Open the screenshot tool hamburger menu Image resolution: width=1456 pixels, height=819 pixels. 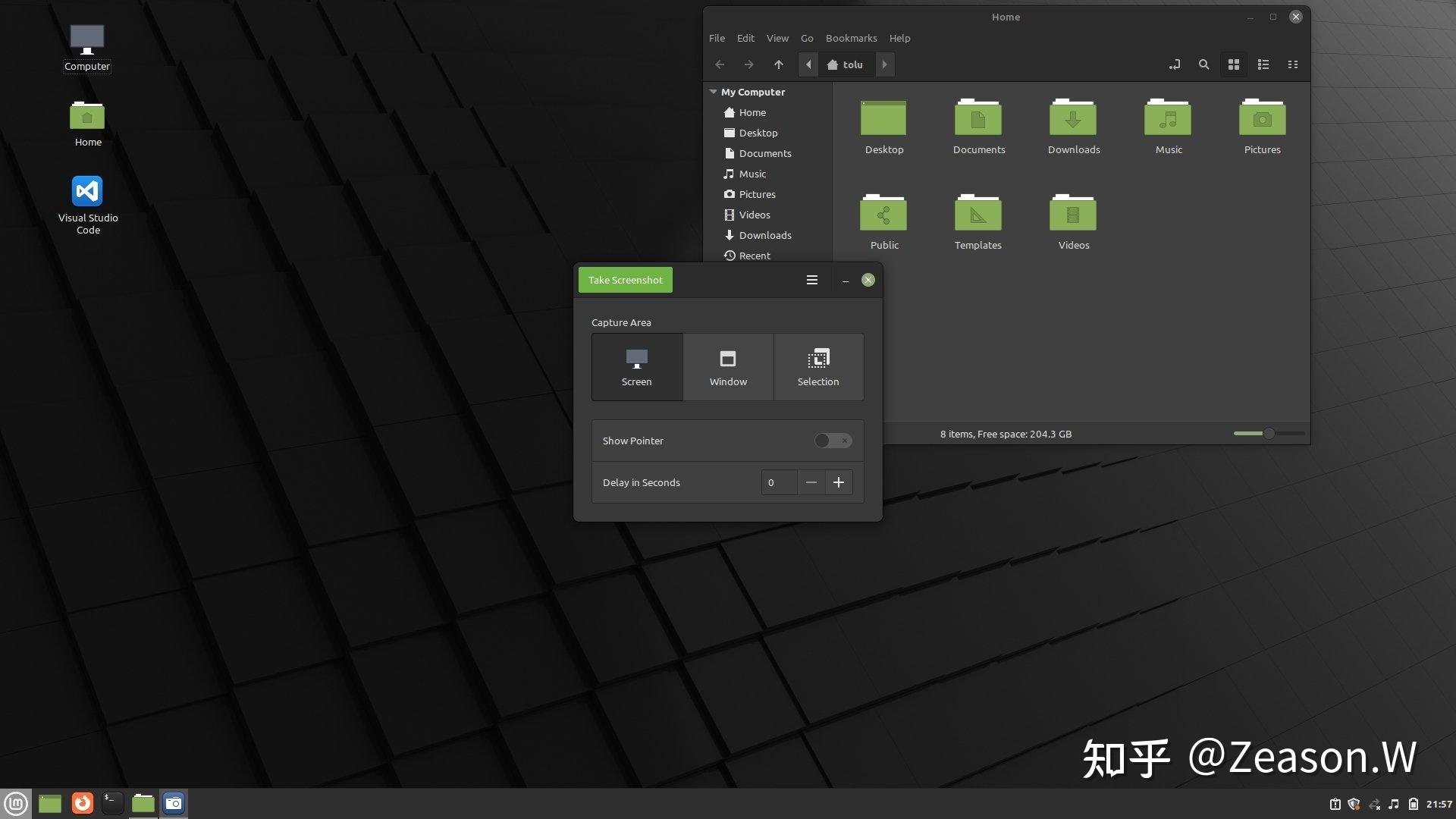point(811,280)
